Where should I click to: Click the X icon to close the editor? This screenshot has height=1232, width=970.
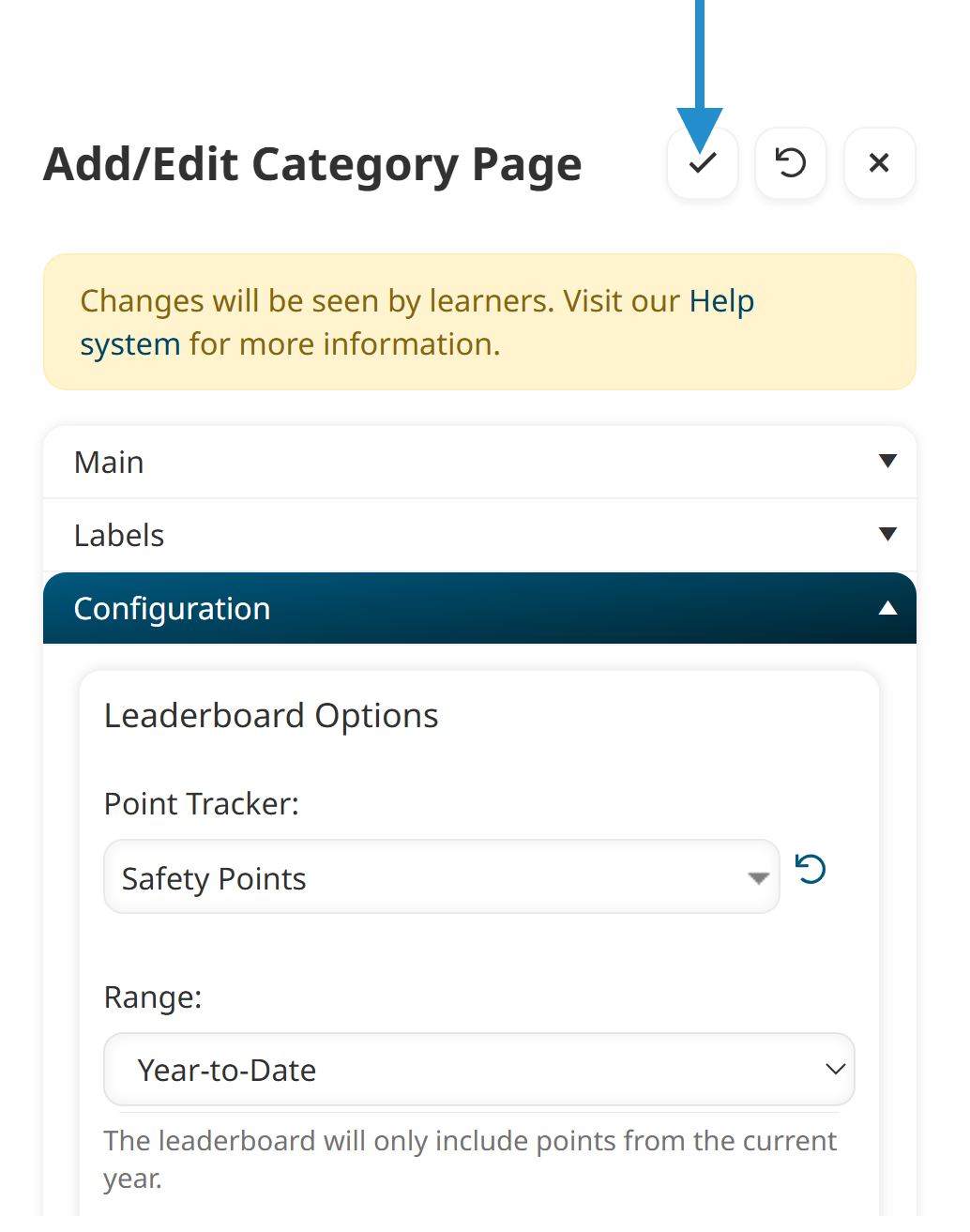pos(878,162)
